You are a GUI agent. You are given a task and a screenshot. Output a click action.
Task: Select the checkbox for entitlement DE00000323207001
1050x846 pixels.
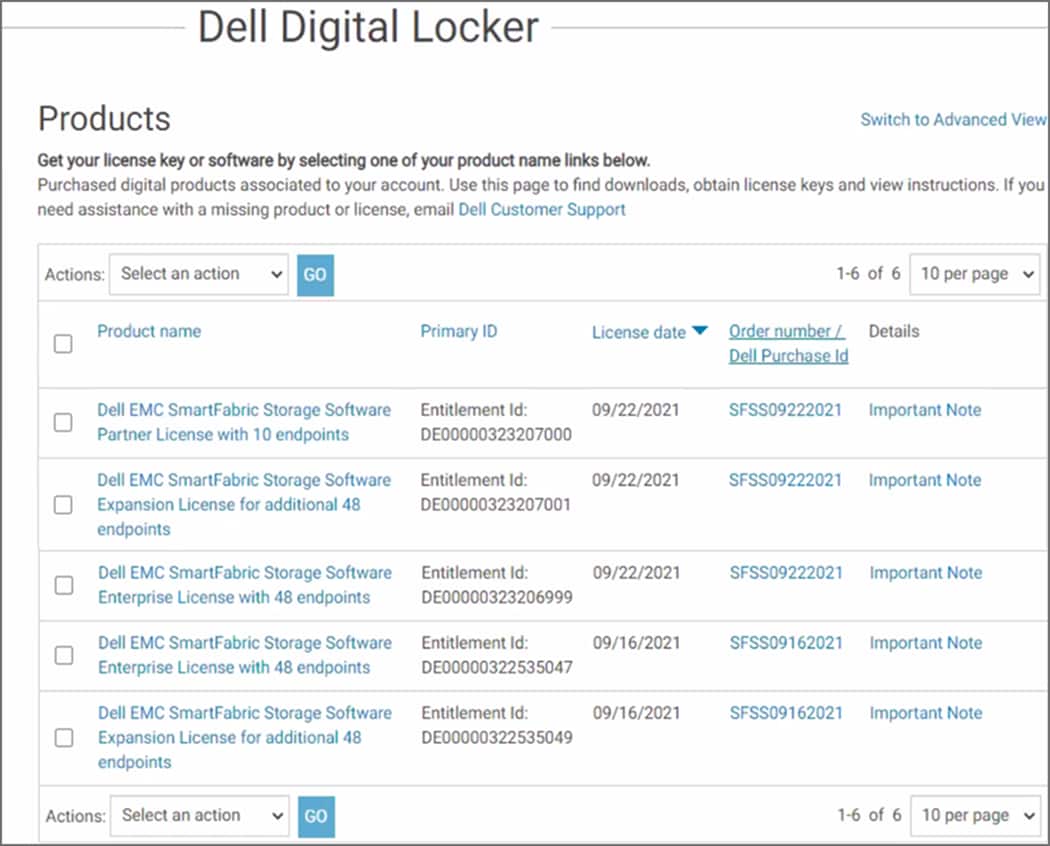click(63, 504)
